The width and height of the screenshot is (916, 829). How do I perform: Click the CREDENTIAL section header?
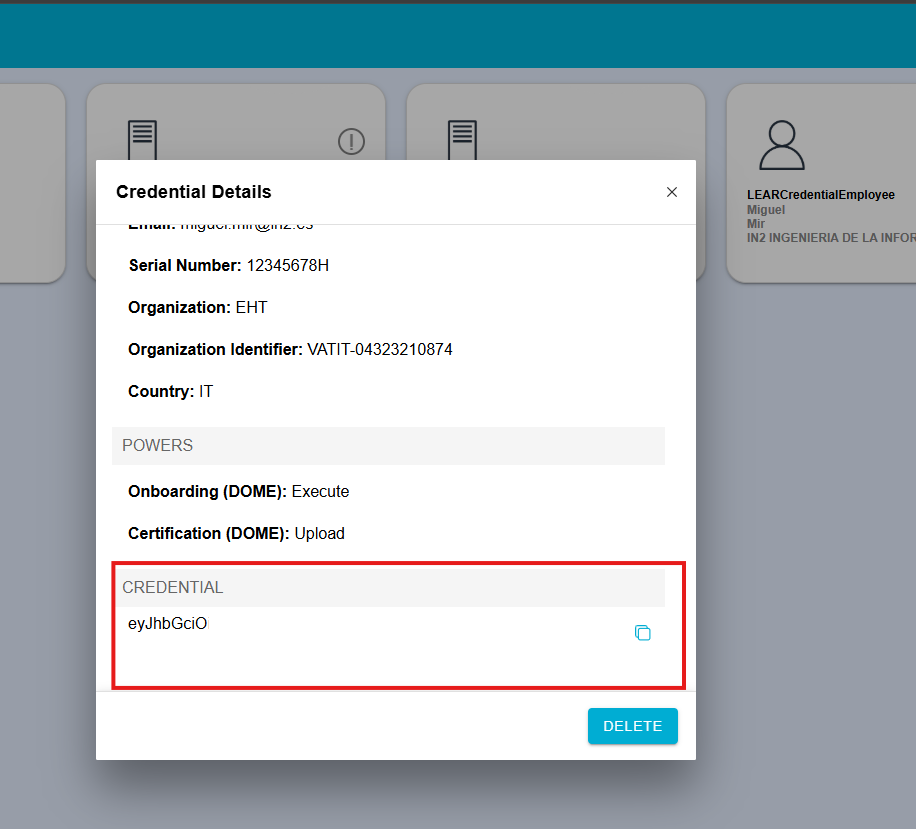point(173,588)
